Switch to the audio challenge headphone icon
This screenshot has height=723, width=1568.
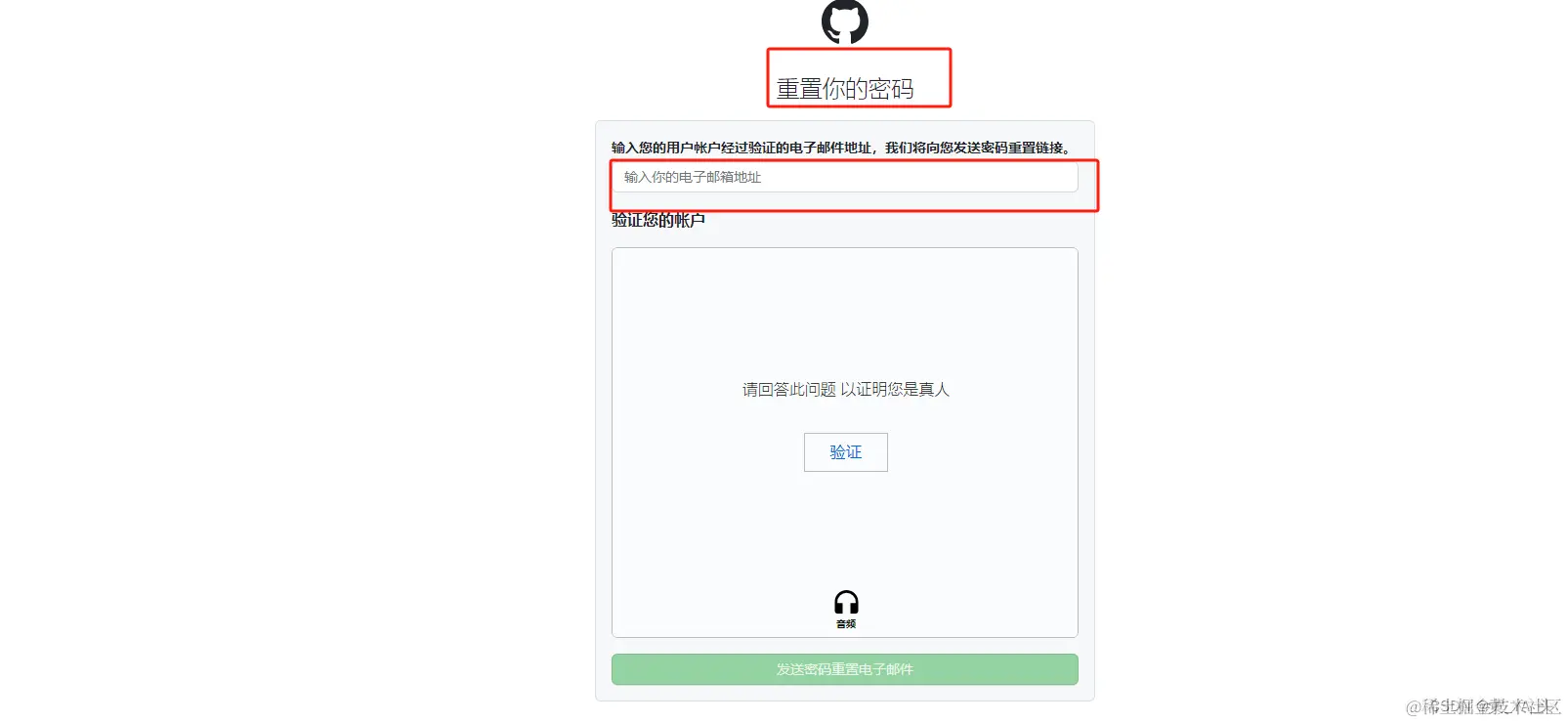click(846, 602)
